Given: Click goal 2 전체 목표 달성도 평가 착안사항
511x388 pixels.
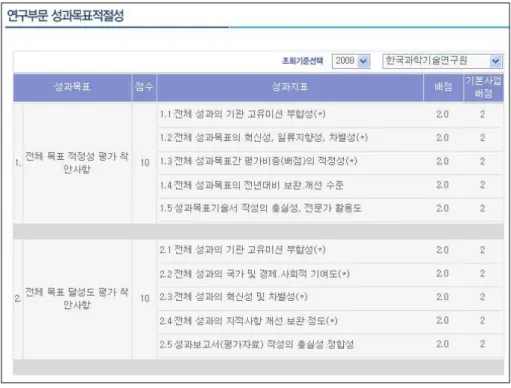Looking at the screenshot, I should (x=77, y=298).
